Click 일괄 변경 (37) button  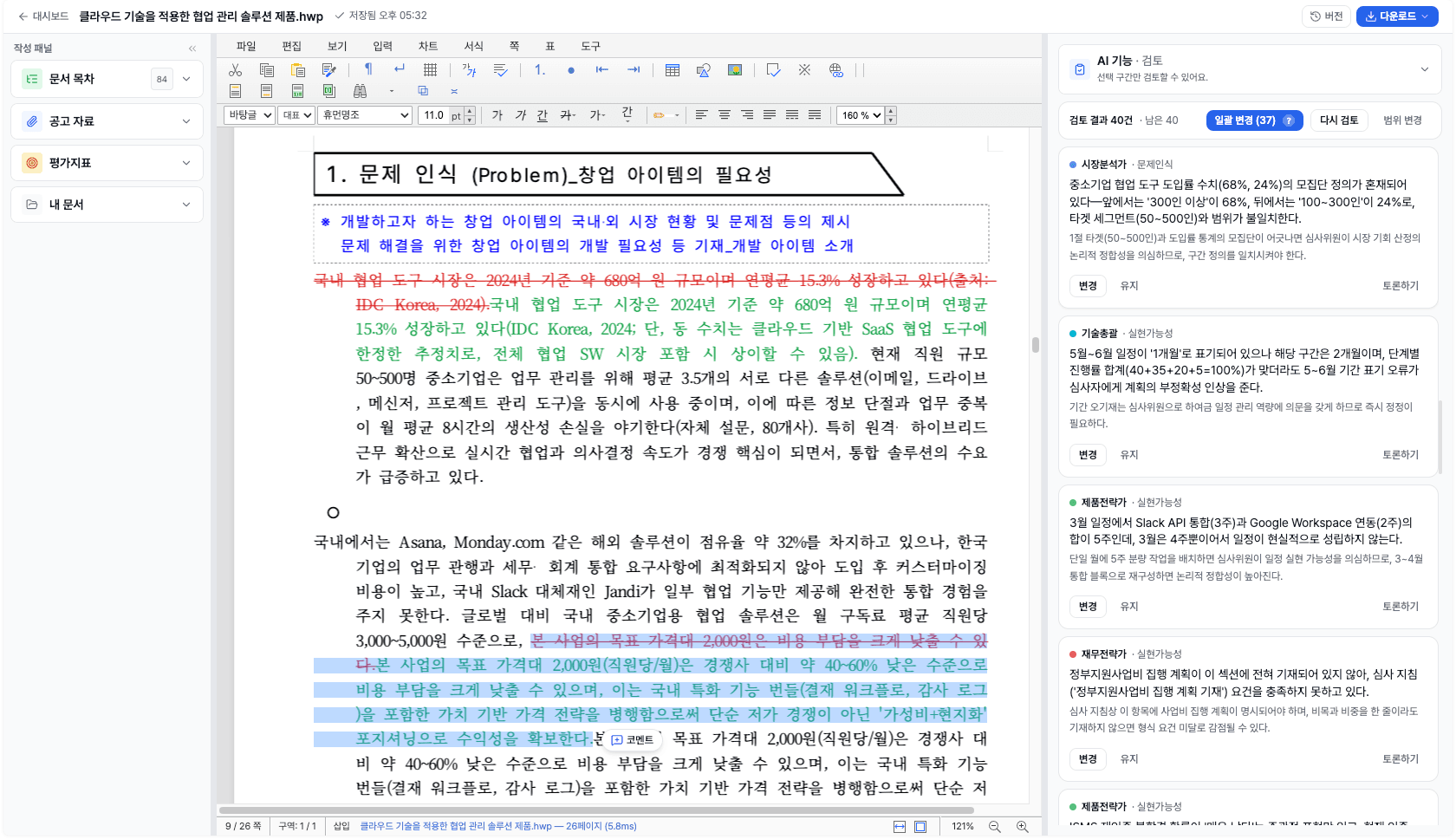coord(1254,120)
